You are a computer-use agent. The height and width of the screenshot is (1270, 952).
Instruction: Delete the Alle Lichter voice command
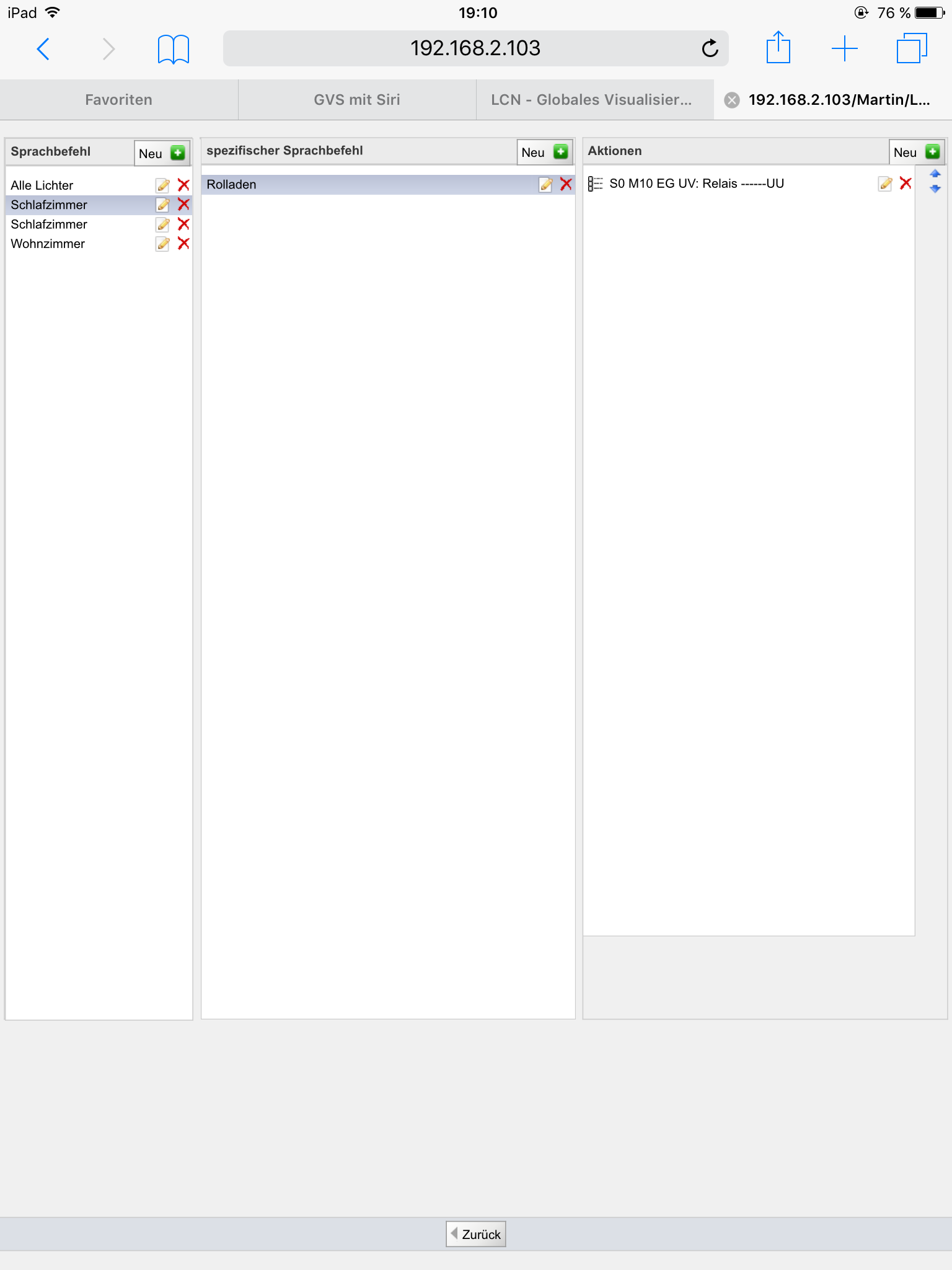[x=183, y=185]
